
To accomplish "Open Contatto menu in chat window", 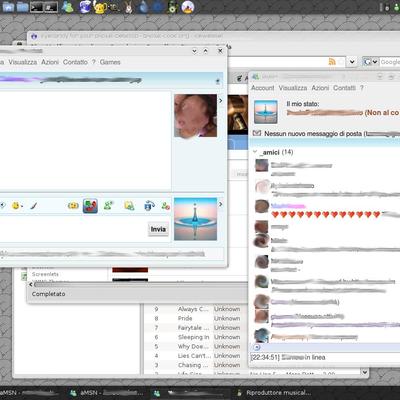I will coord(75,62).
